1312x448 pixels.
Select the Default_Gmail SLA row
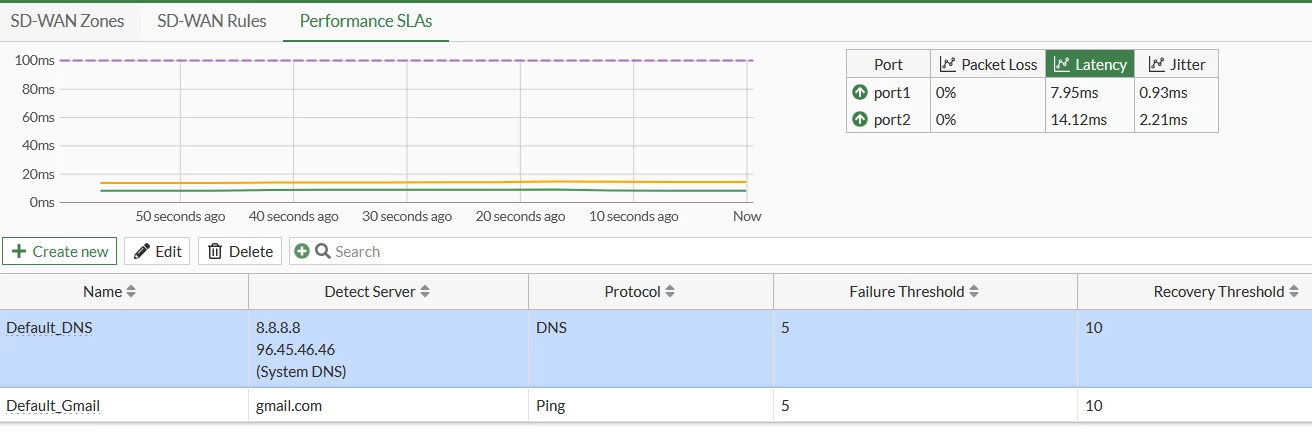[x=656, y=405]
